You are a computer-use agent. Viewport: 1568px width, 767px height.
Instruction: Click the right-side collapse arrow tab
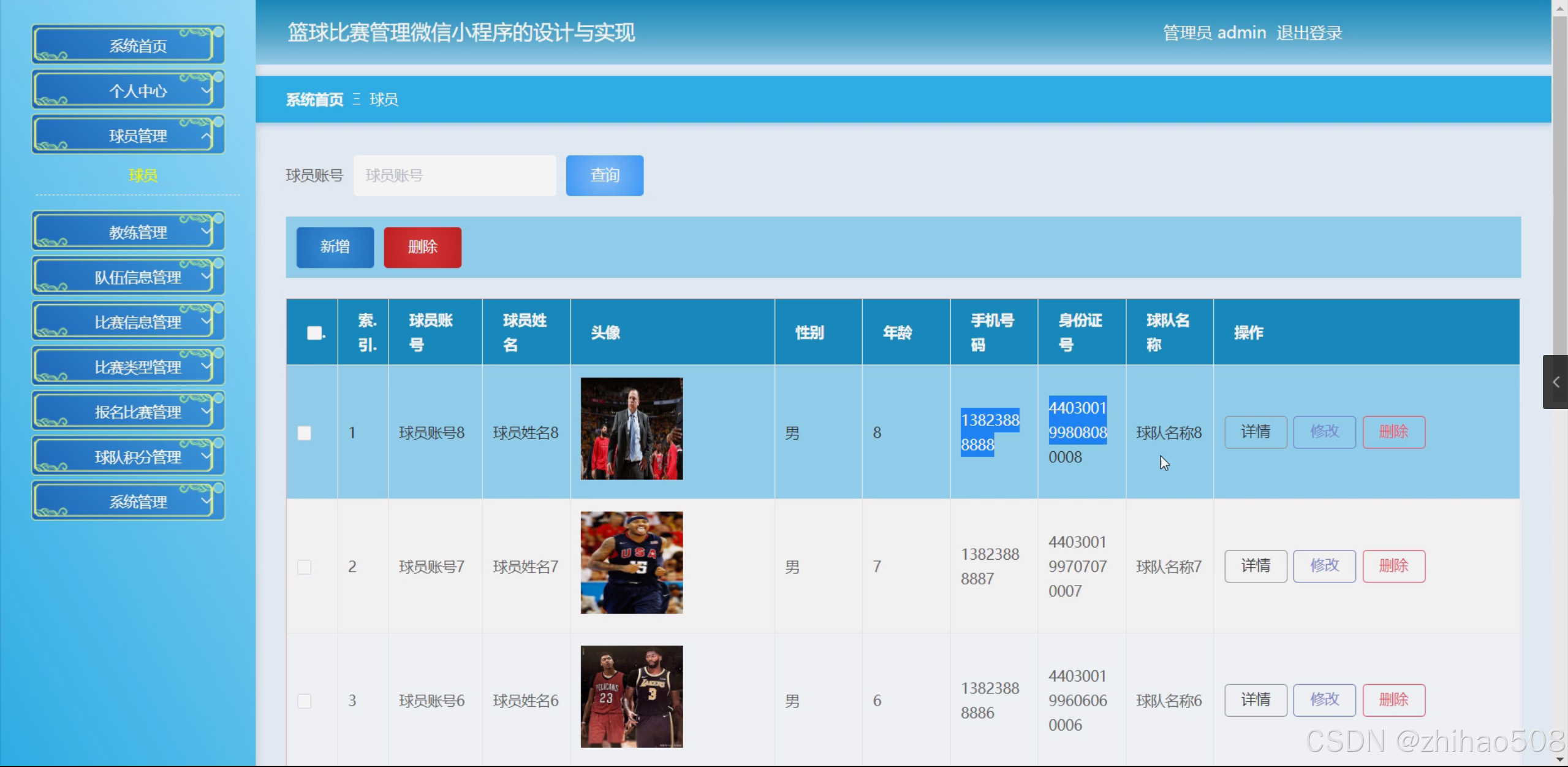click(1555, 382)
